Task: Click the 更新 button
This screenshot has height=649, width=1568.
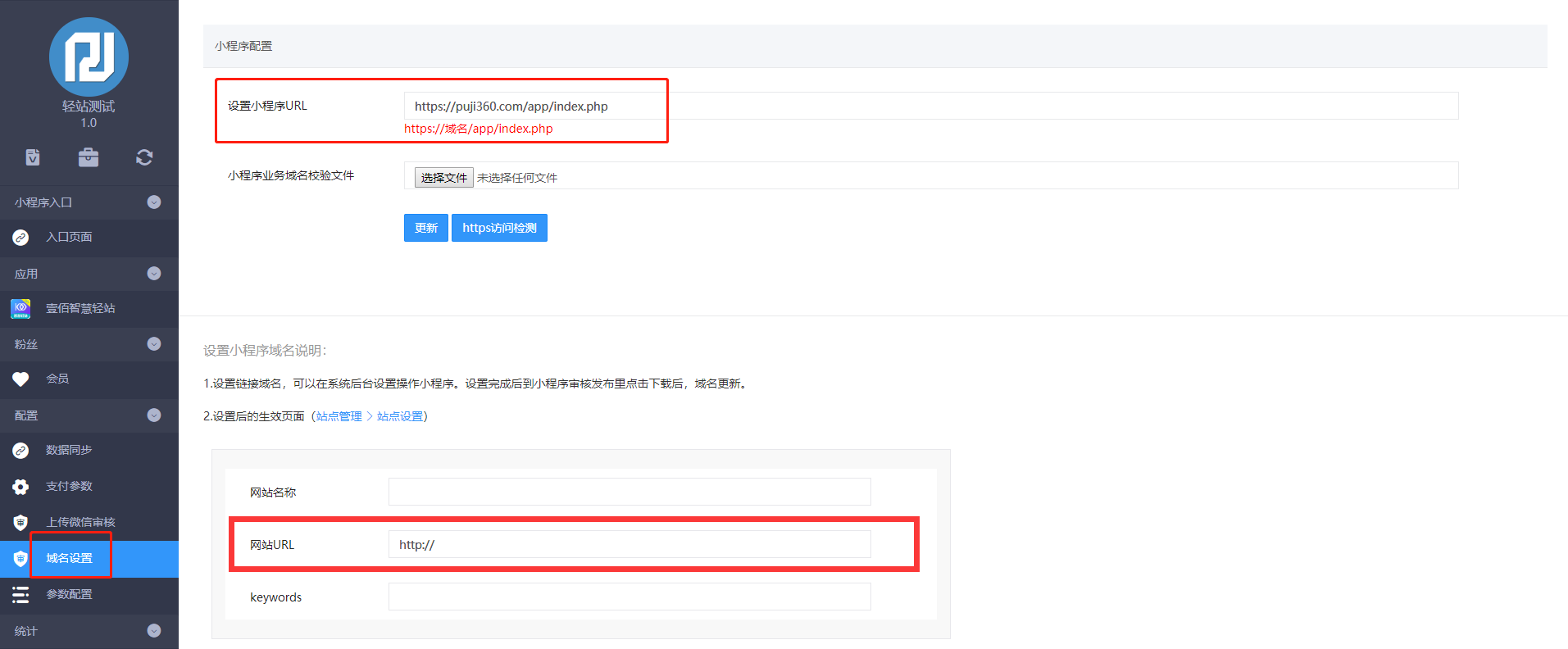Action: (x=426, y=228)
